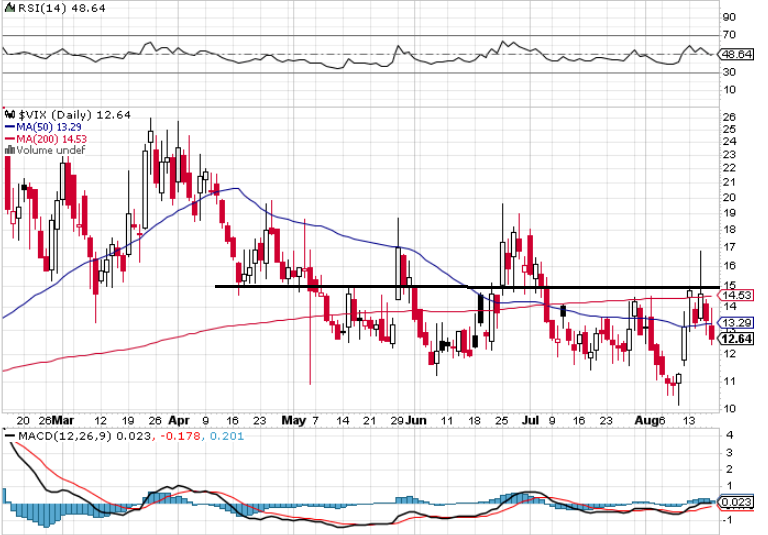768x535 pixels.
Task: Click the red MA(200) legend line marker
Action: pos(9,139)
